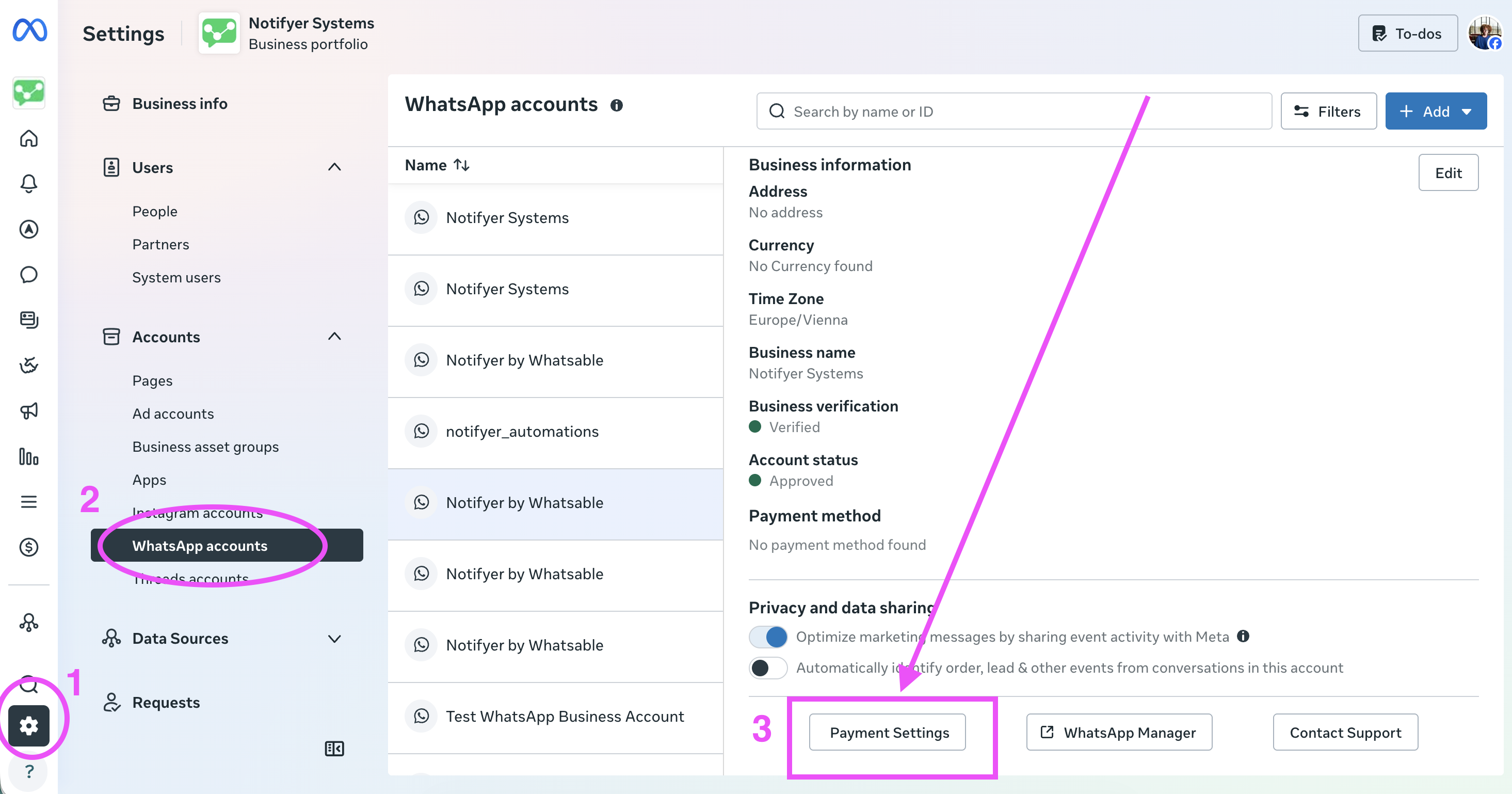The image size is (1512, 794).
Task: Click Notifyer Systems Business portfolio header
Action: click(286, 34)
